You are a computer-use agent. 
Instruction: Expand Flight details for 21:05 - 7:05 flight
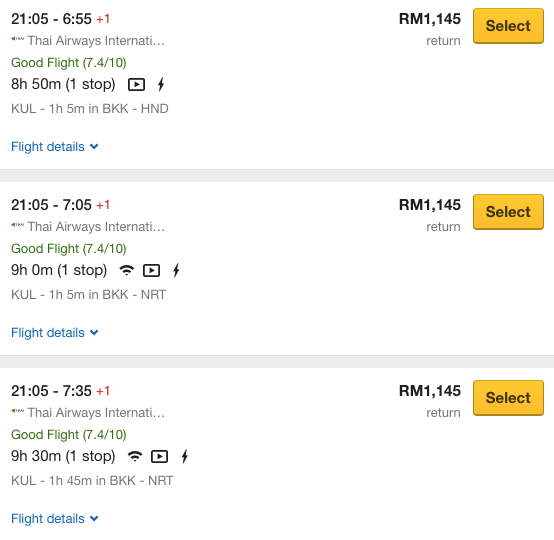(x=55, y=333)
